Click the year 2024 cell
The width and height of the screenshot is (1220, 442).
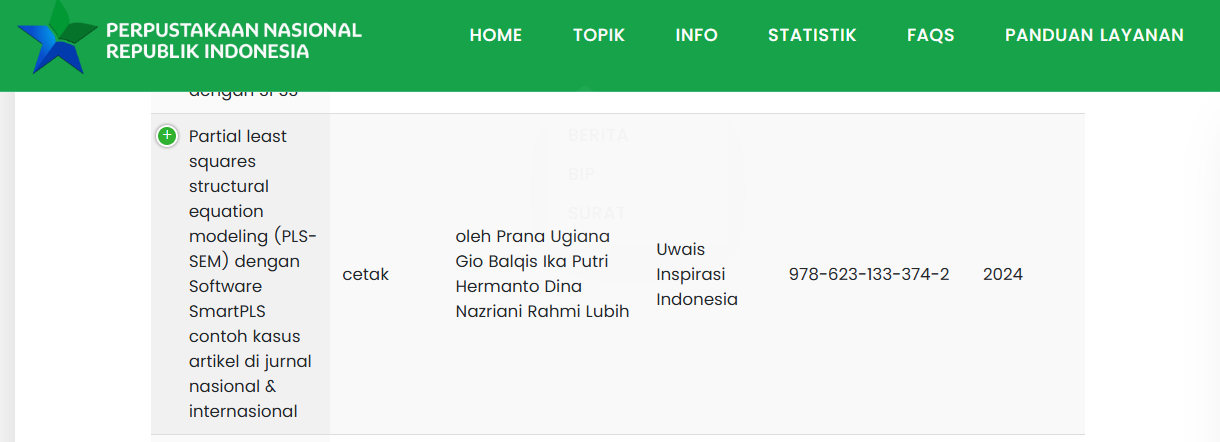coord(1002,274)
